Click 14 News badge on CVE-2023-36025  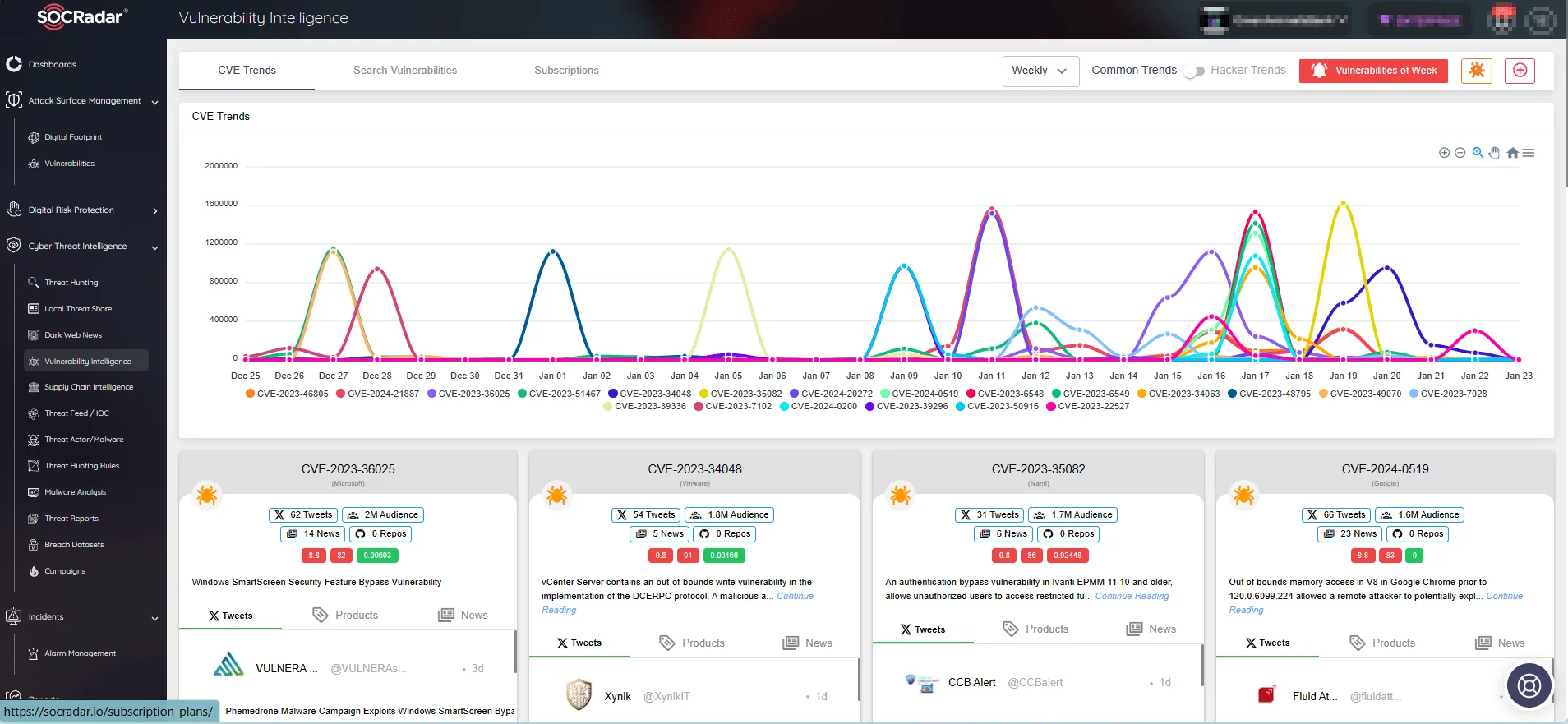pos(312,533)
